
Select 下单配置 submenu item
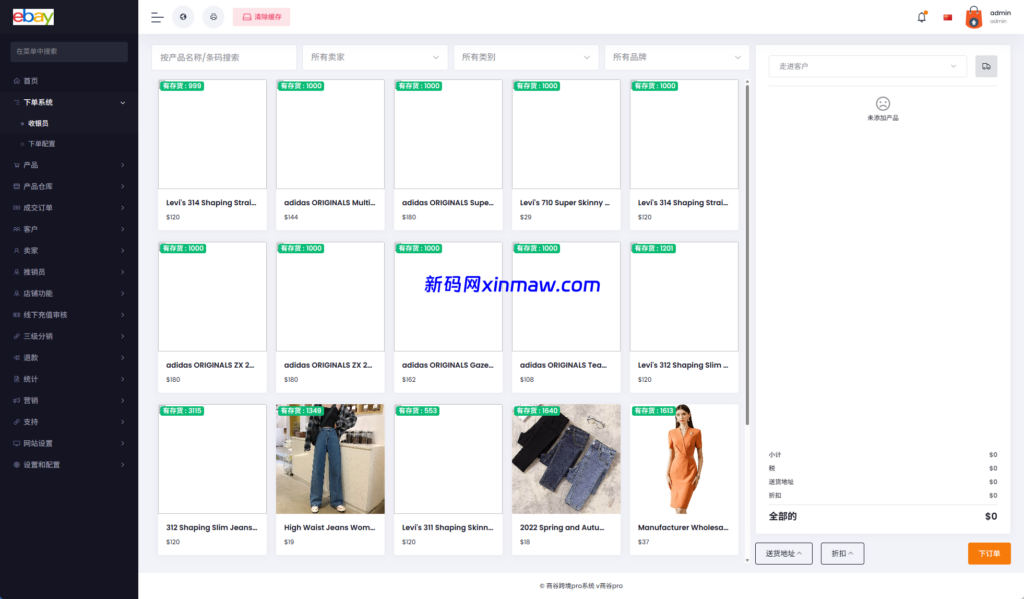click(x=41, y=144)
